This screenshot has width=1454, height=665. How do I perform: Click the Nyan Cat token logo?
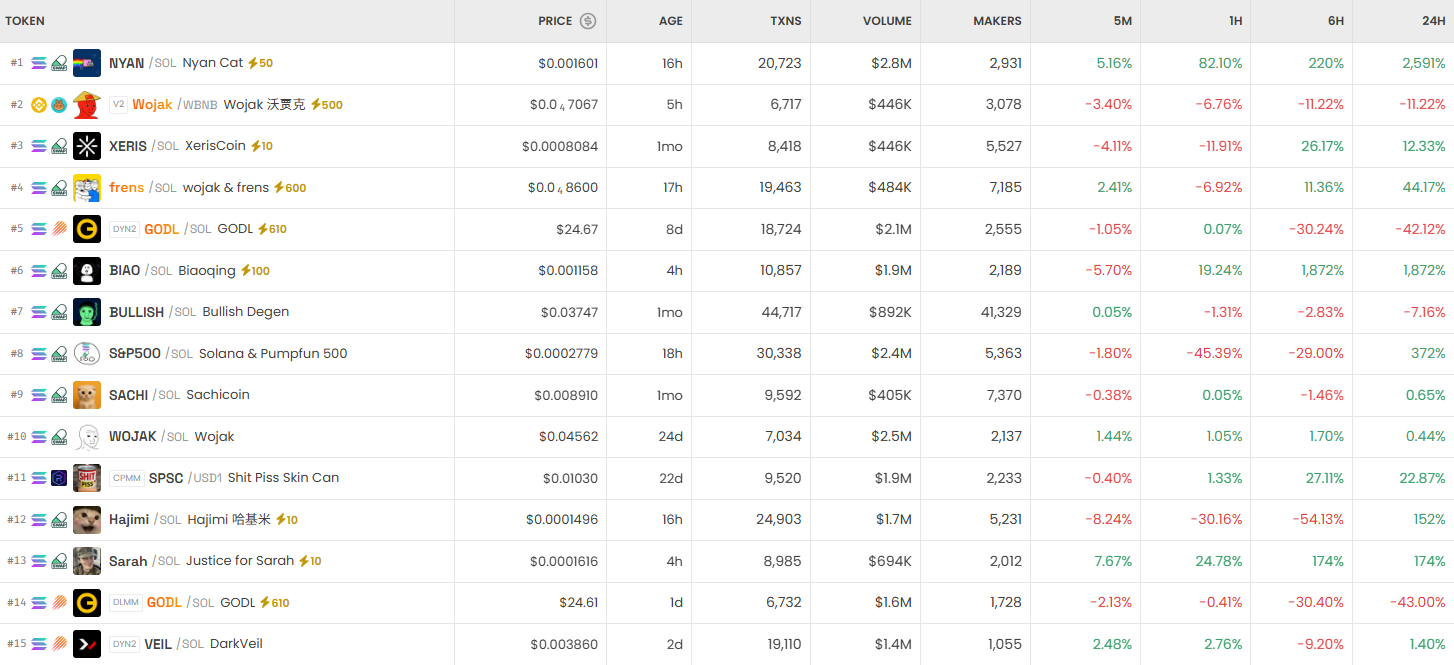coord(87,63)
